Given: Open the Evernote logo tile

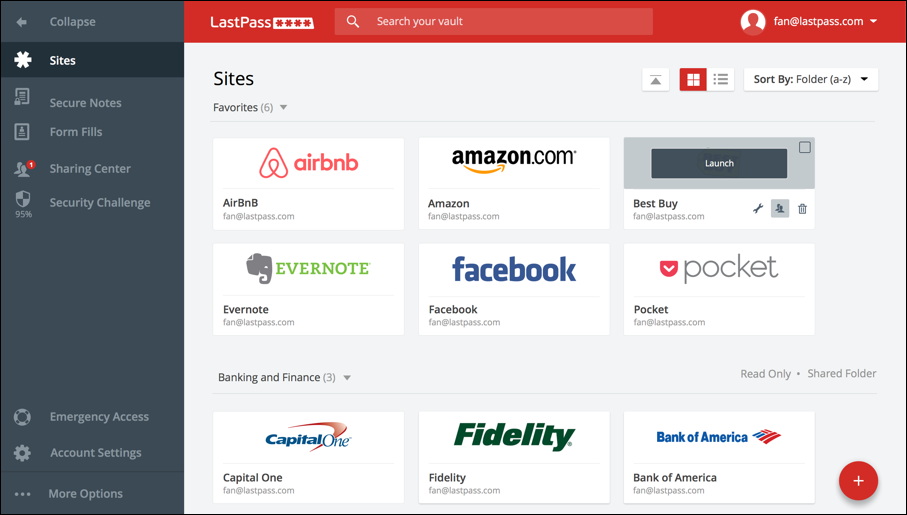Looking at the screenshot, I should click(308, 268).
